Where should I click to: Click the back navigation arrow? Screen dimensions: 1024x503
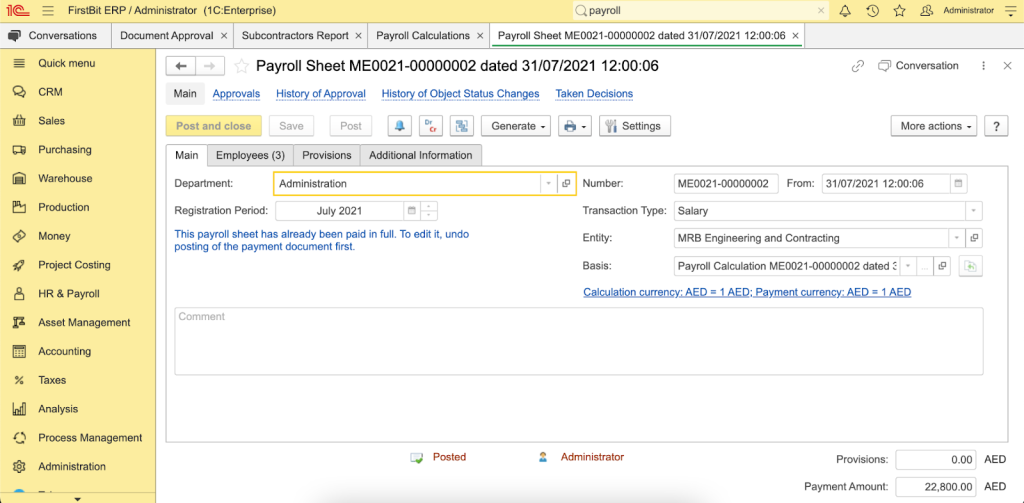click(181, 66)
